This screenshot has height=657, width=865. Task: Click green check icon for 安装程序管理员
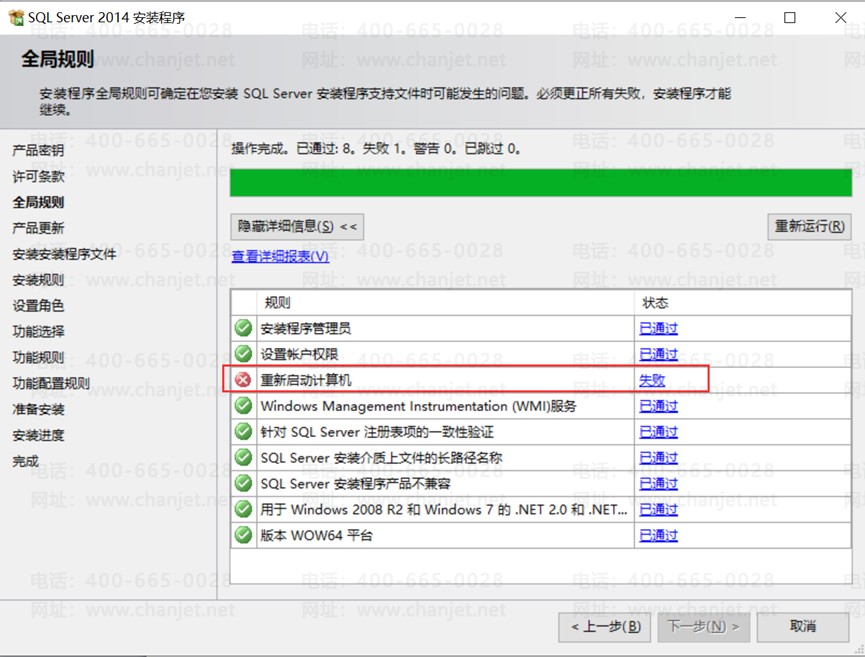pyautogui.click(x=243, y=328)
